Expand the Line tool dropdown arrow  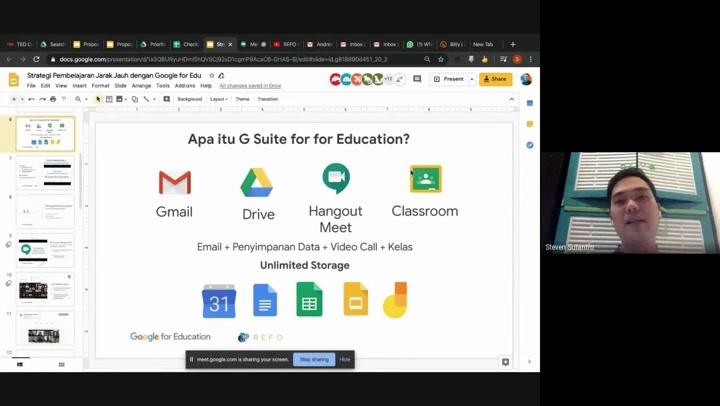(154, 99)
